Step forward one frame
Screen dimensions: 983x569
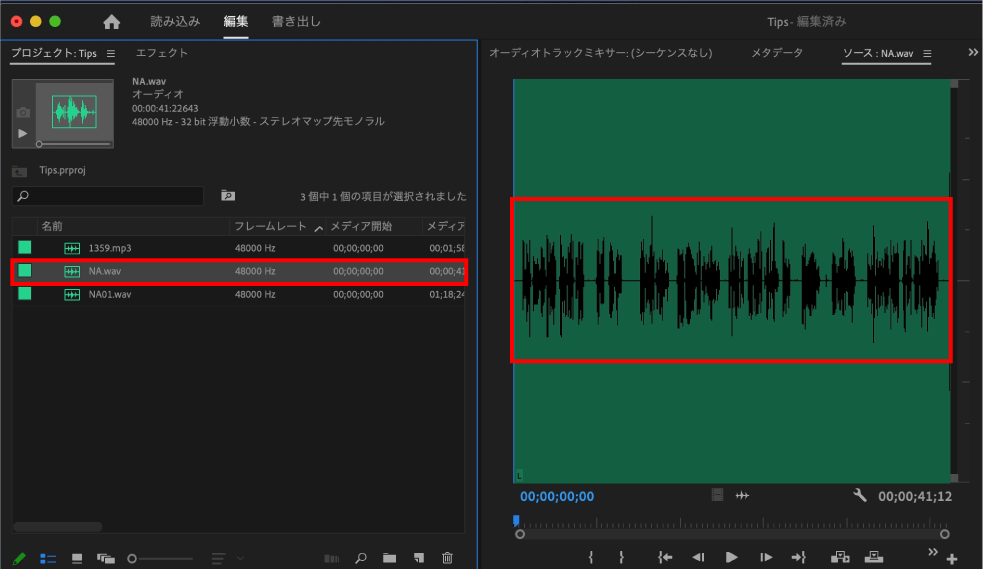[x=765, y=557]
